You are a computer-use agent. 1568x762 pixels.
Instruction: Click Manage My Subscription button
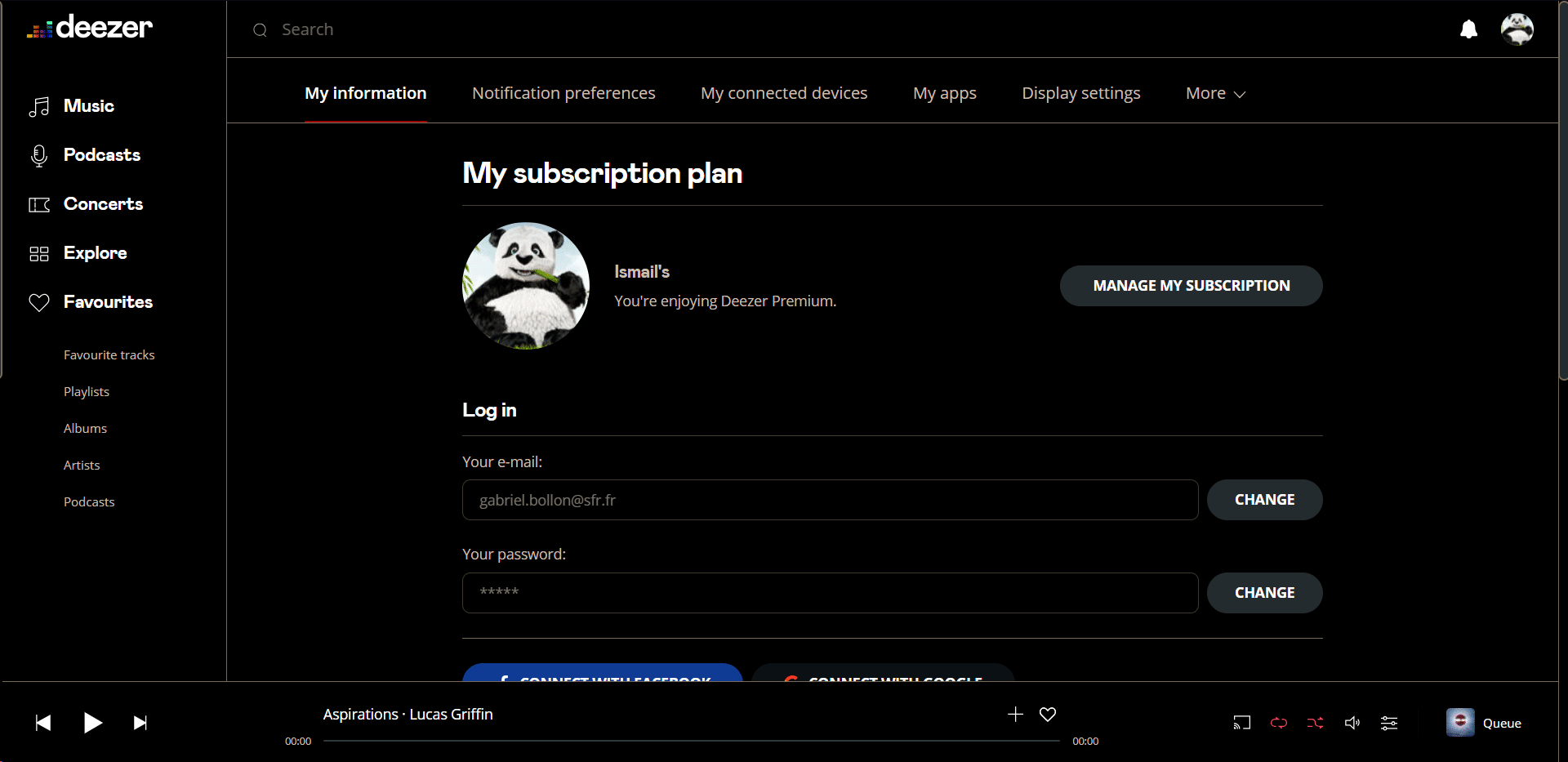[x=1192, y=286]
